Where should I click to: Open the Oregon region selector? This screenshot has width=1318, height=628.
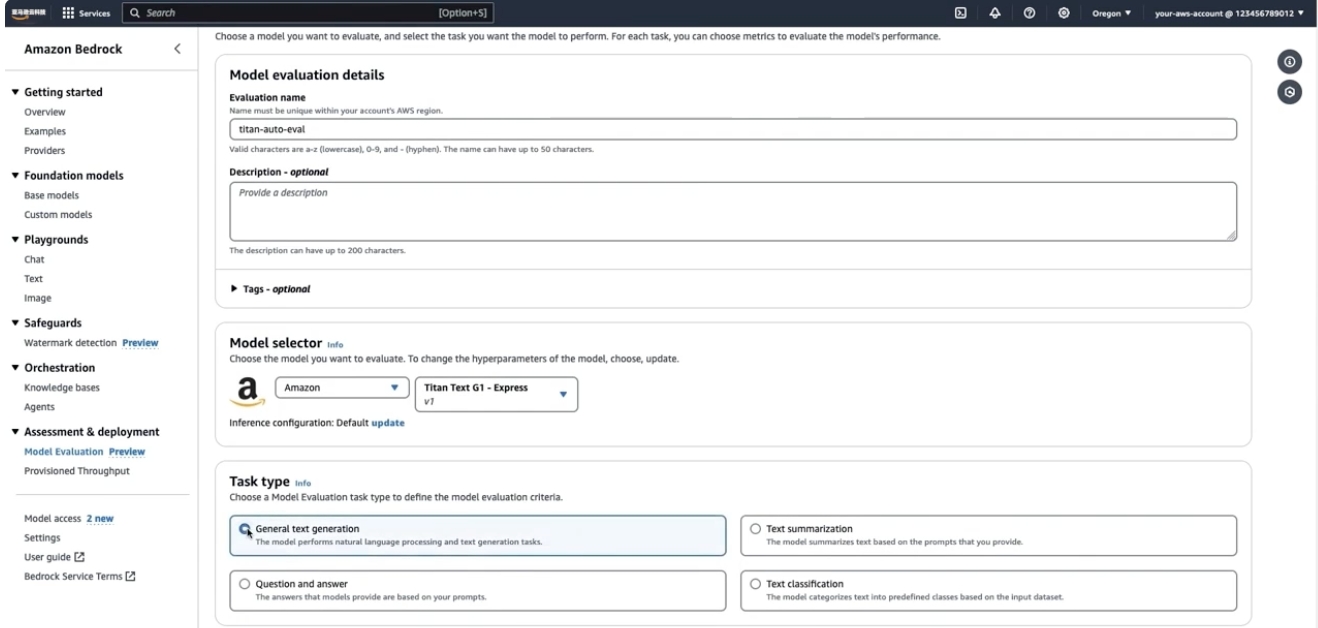tap(1111, 13)
